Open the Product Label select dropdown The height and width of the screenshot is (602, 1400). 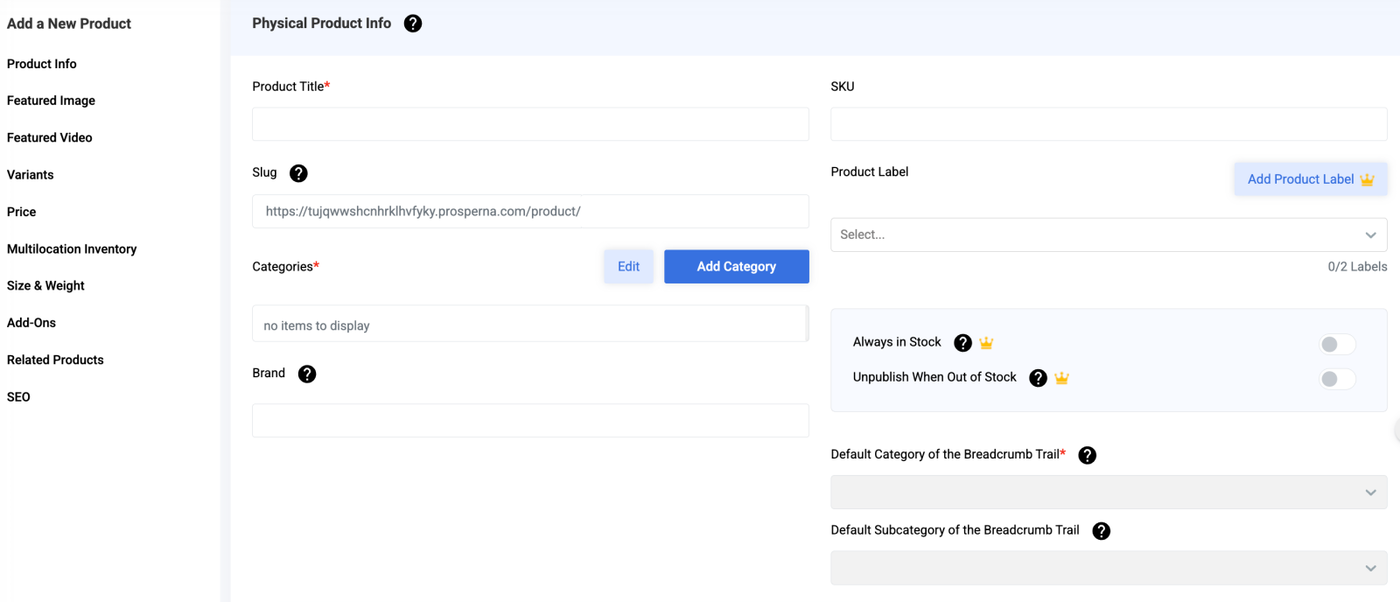[1108, 235]
